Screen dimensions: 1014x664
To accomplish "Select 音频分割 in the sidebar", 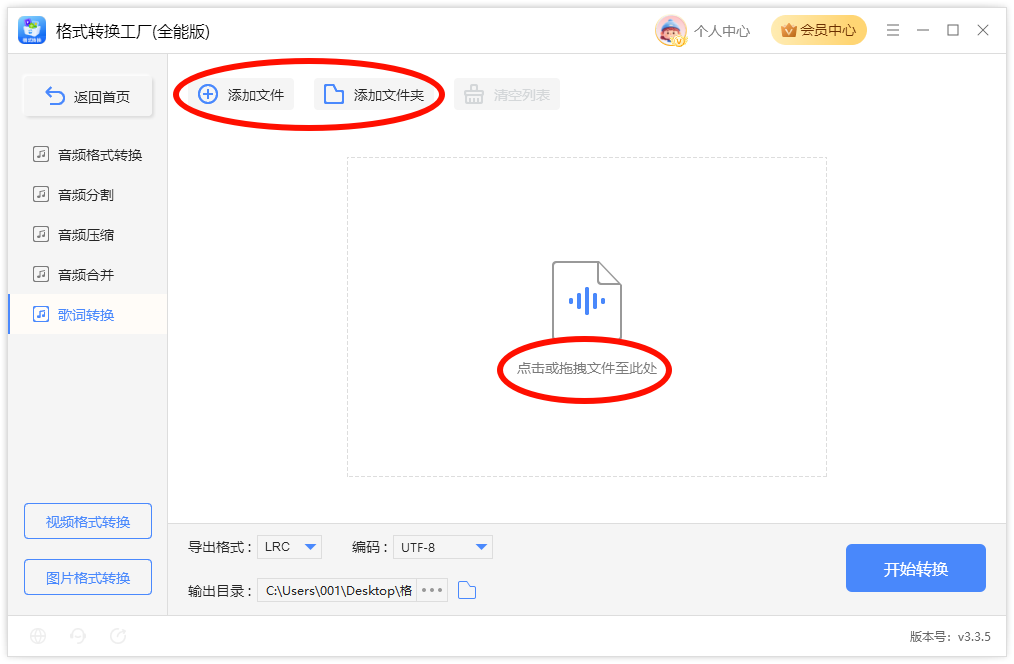I will coord(88,195).
